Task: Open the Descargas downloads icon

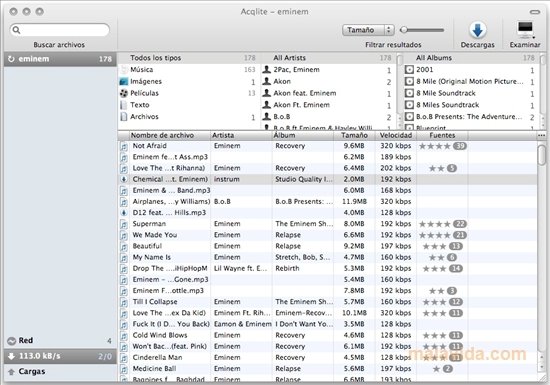Action: tap(477, 30)
